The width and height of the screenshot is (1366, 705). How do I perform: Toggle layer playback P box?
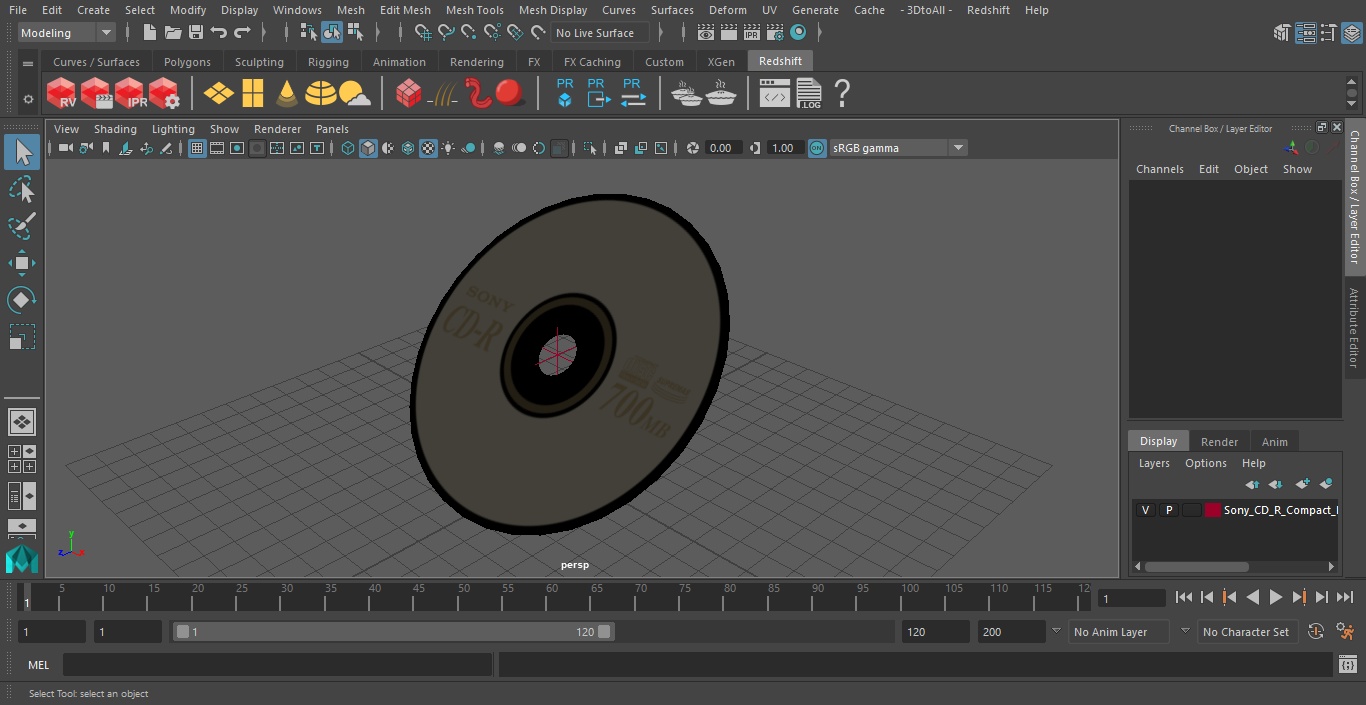click(1168, 510)
